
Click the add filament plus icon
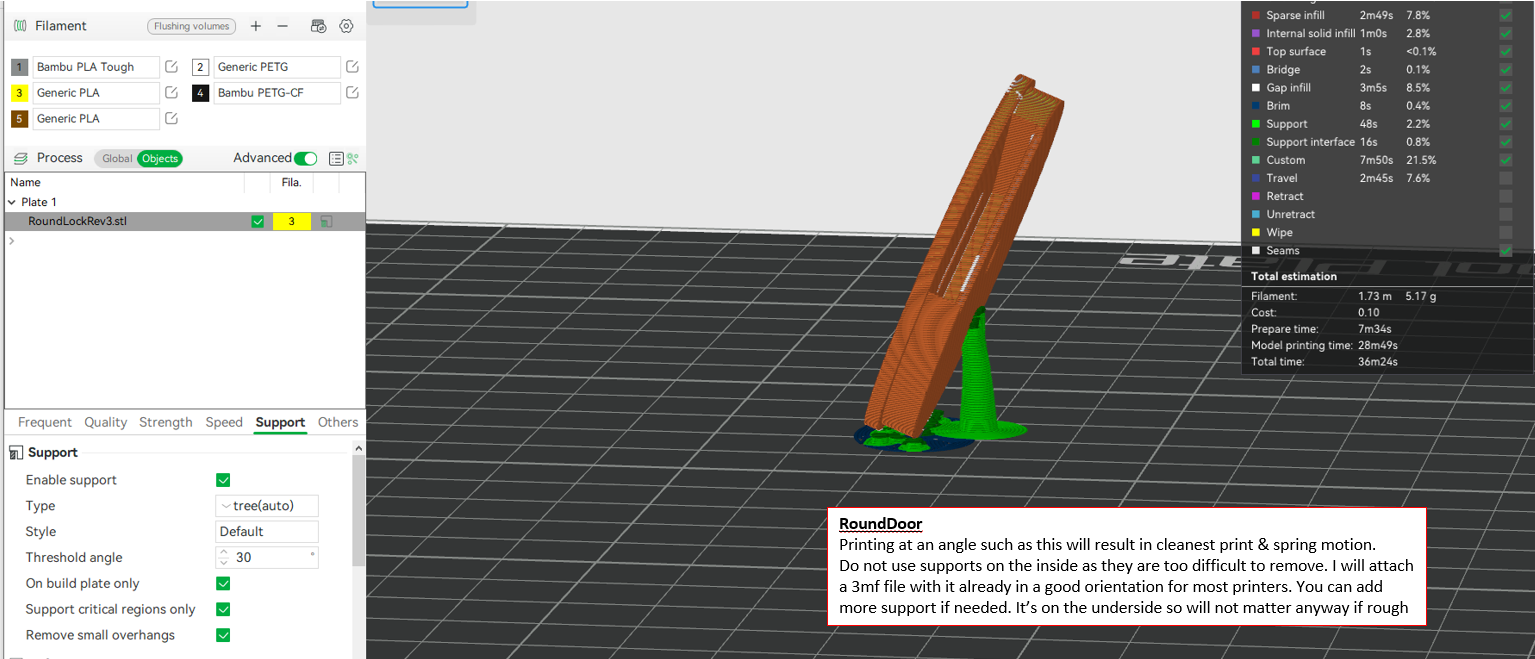click(256, 26)
